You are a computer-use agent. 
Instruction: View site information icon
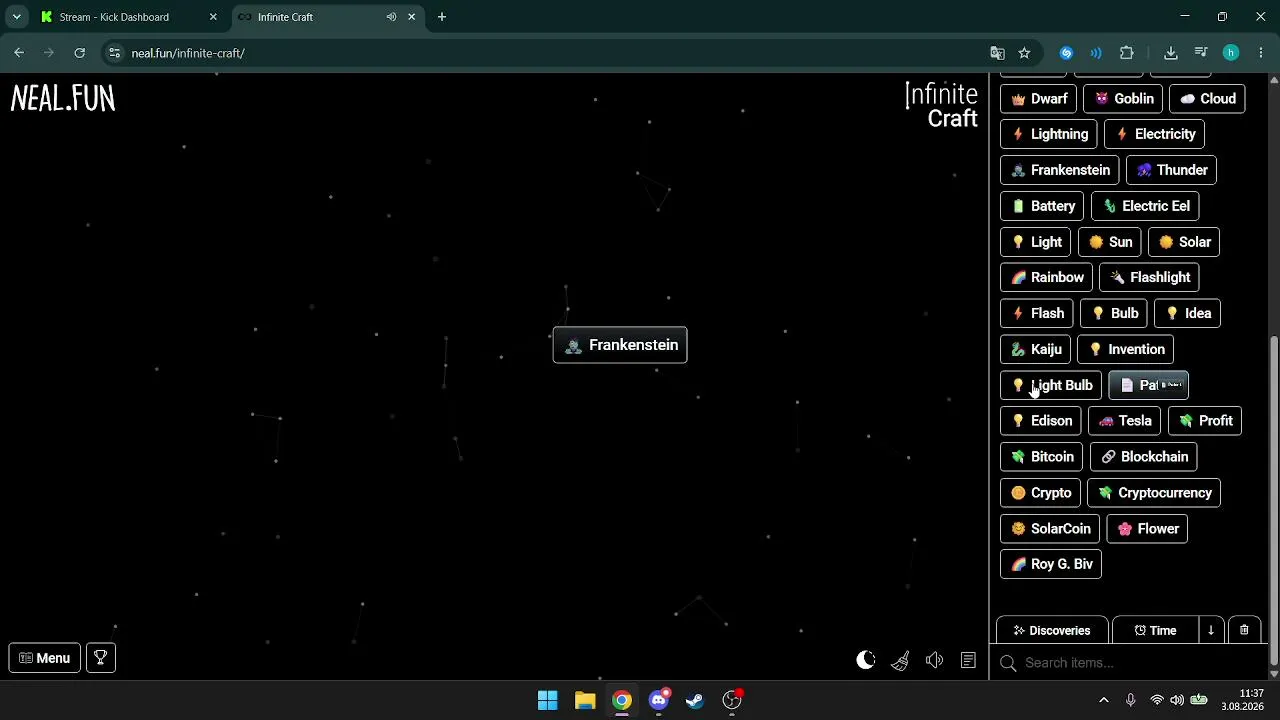point(114,53)
